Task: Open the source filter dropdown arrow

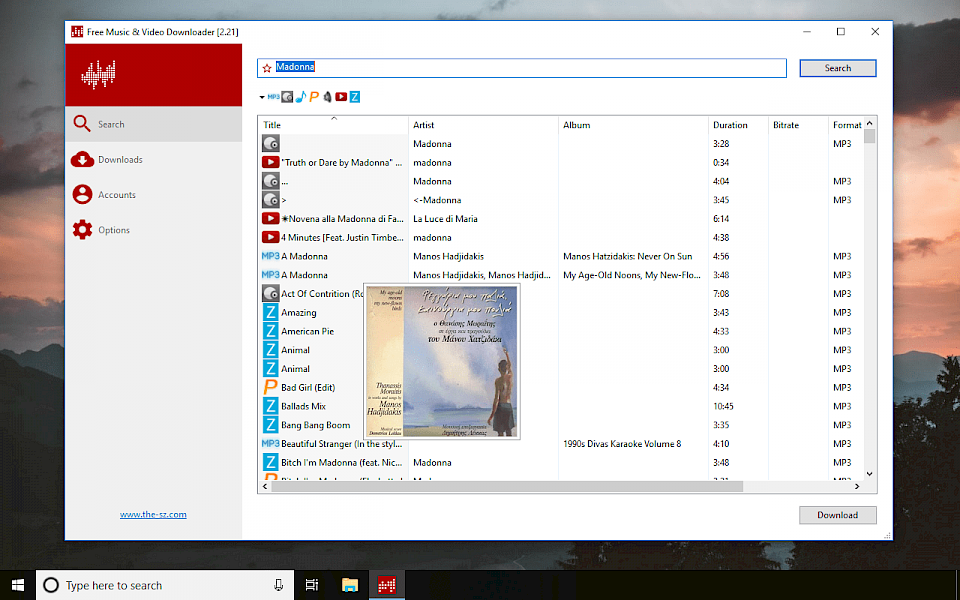Action: pyautogui.click(x=262, y=97)
